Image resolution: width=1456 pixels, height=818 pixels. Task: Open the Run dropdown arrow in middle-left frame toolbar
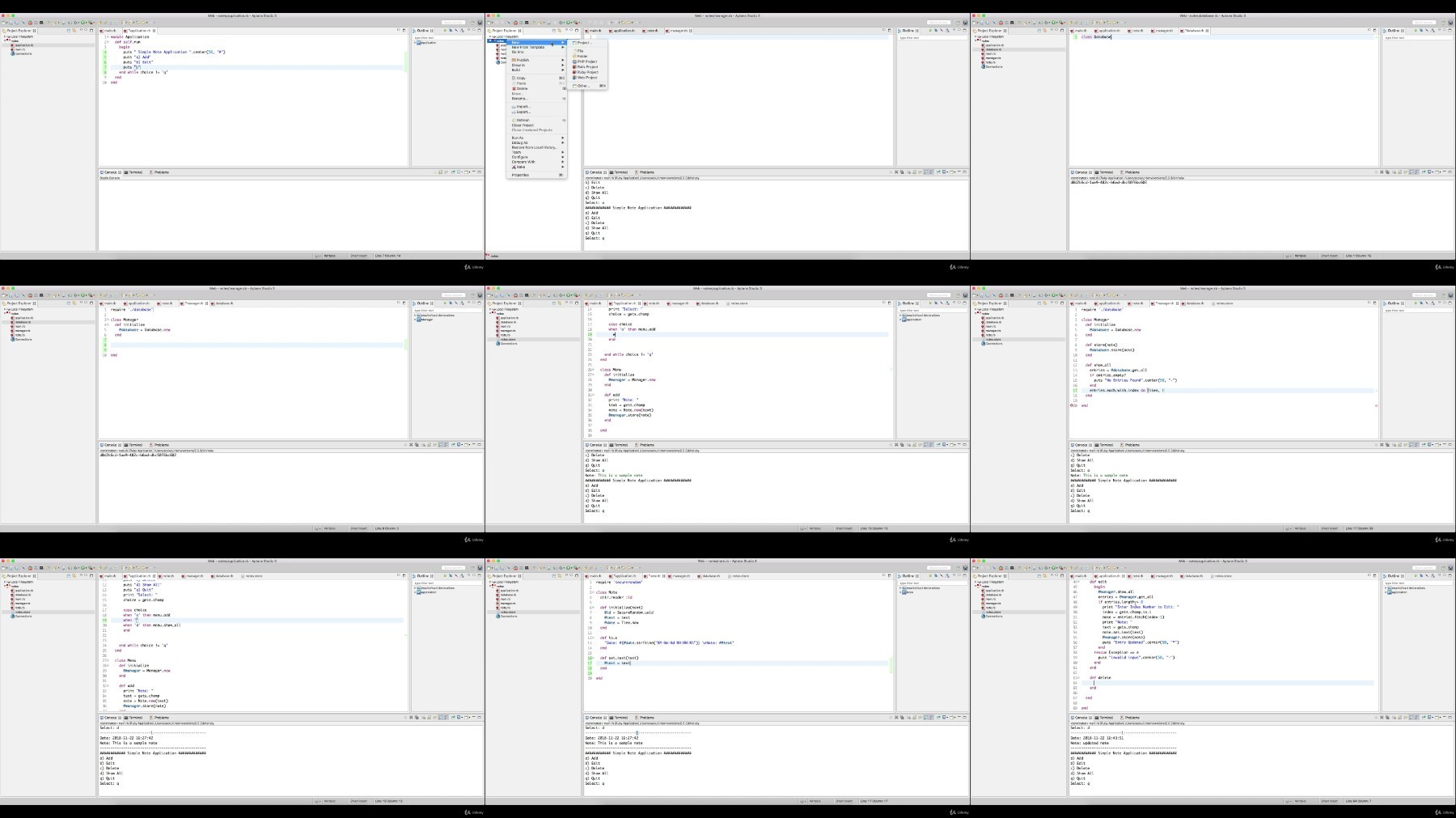point(87,295)
